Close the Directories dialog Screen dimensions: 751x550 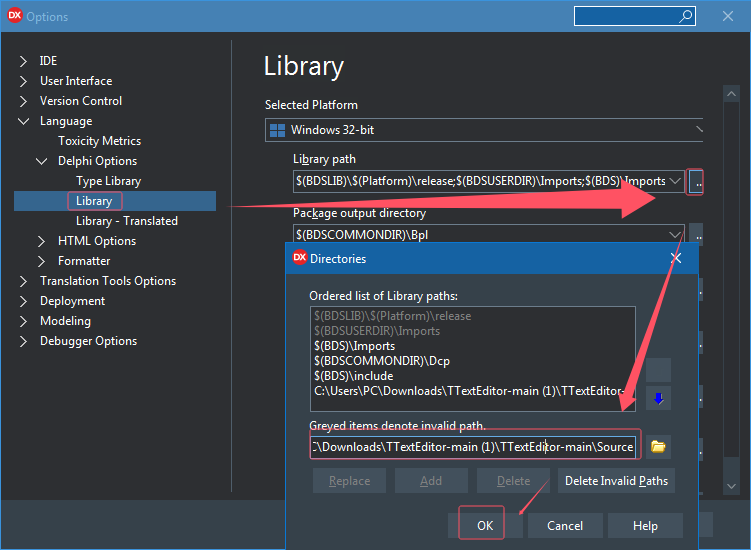click(x=676, y=258)
